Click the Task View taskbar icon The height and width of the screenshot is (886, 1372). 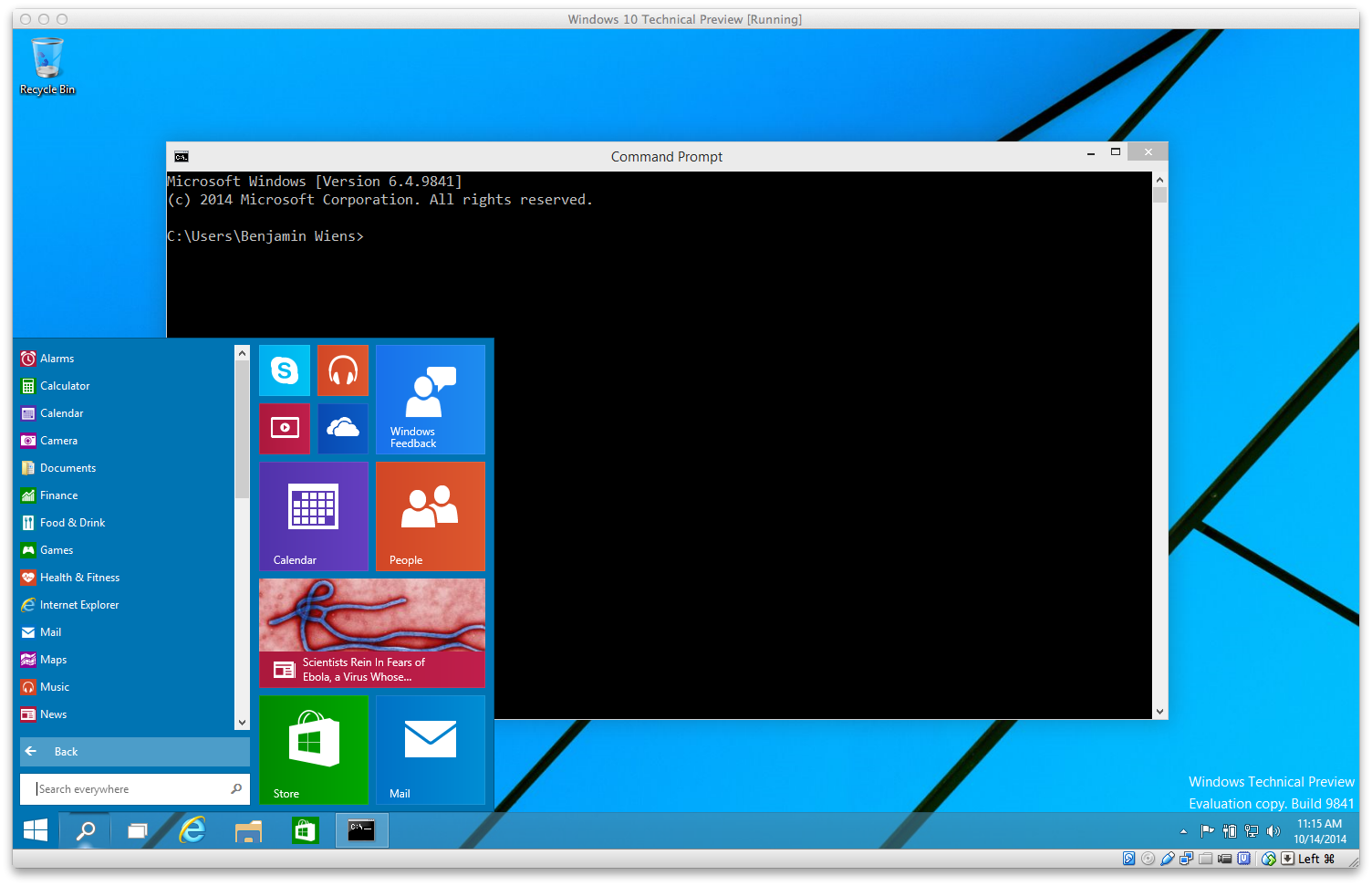click(x=138, y=830)
